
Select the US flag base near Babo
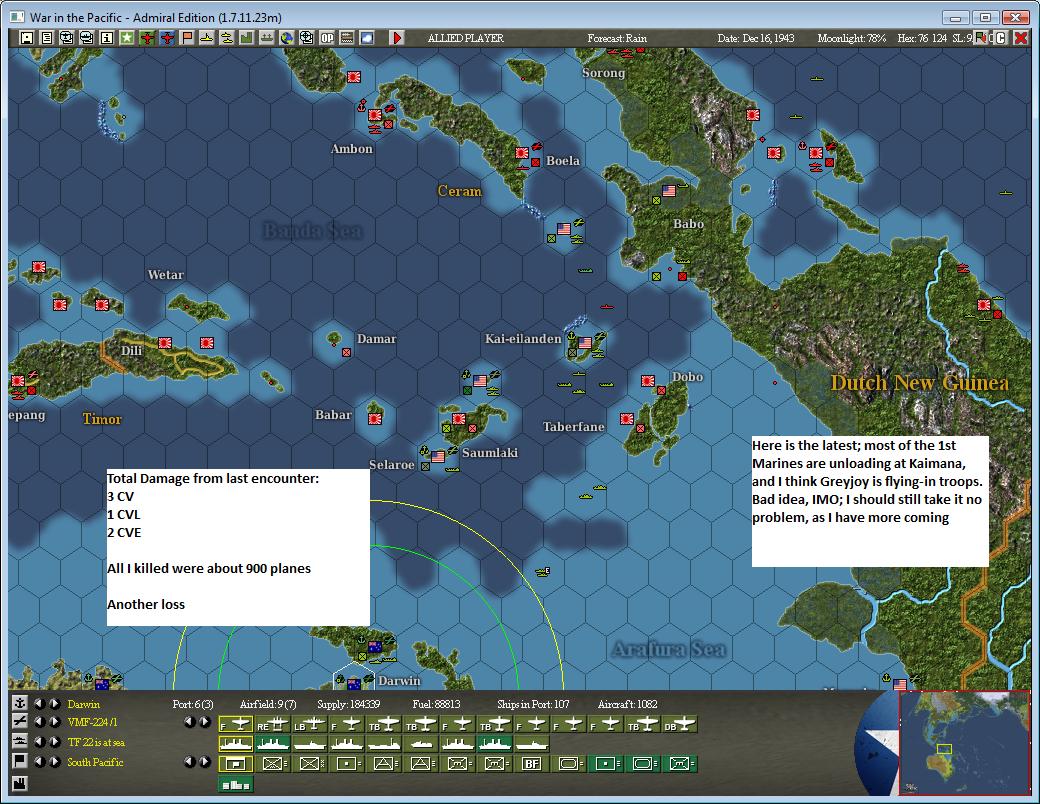(669, 191)
